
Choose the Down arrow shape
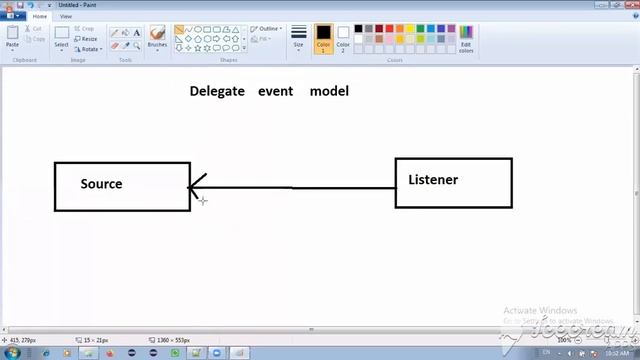[x=179, y=48]
